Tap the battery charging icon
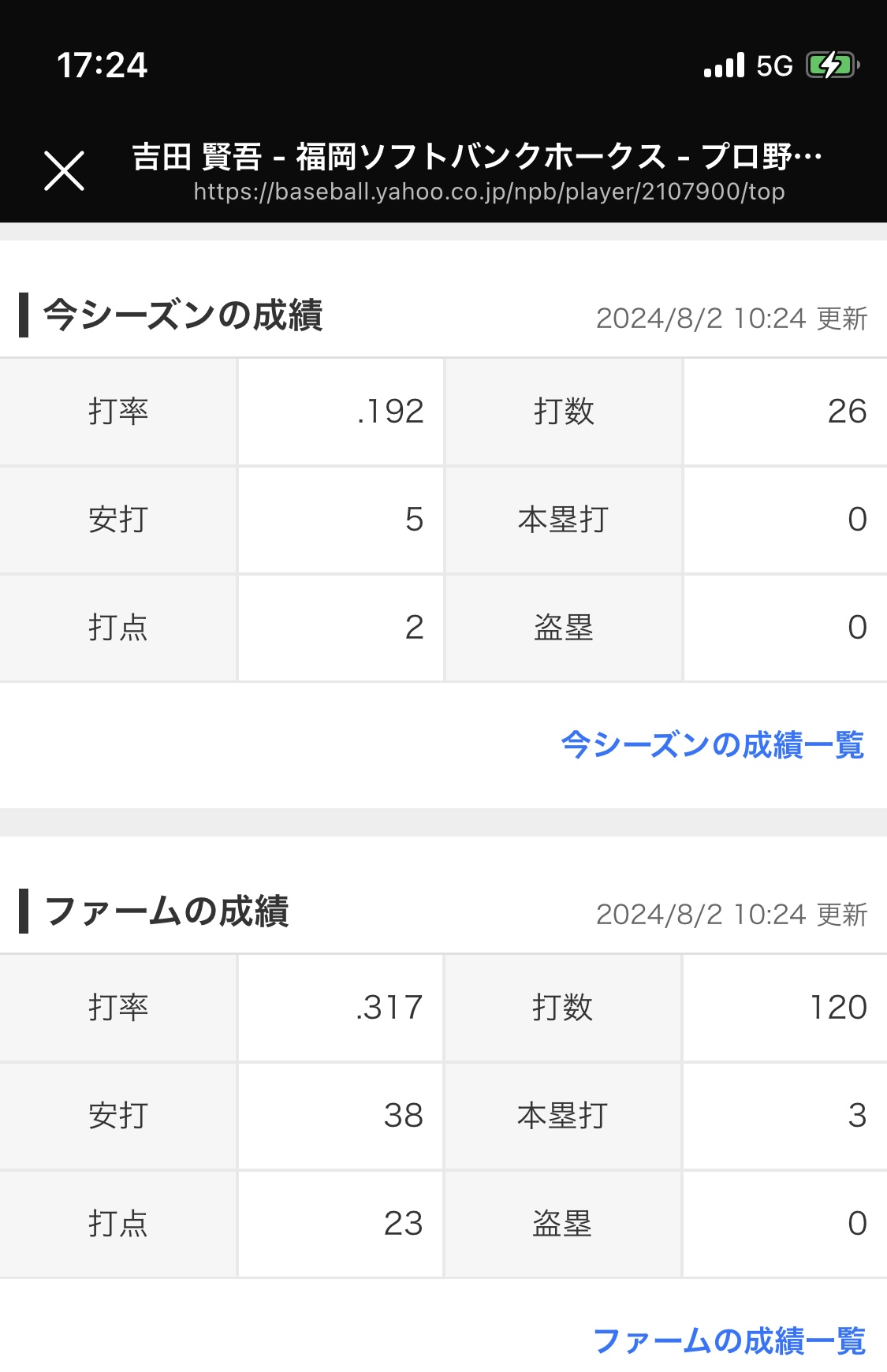The height and width of the screenshot is (1372, 887). [x=833, y=65]
